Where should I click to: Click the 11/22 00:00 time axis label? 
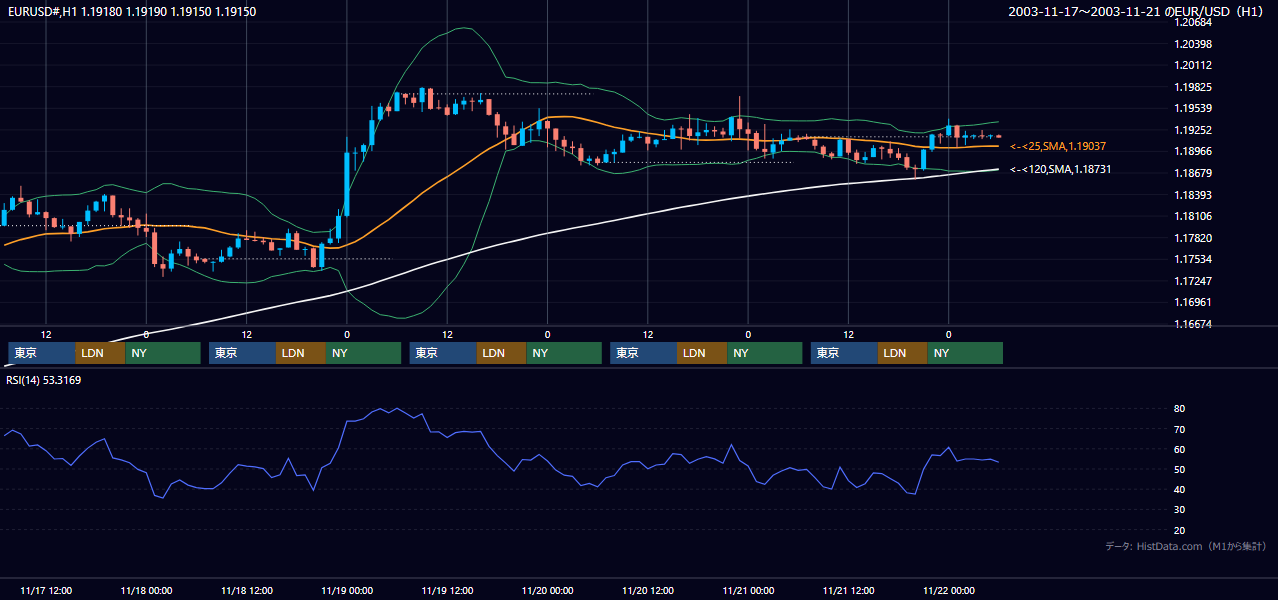coord(949,591)
